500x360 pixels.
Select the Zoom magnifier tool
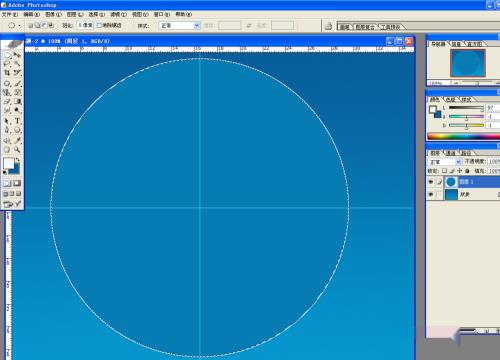tap(17, 150)
